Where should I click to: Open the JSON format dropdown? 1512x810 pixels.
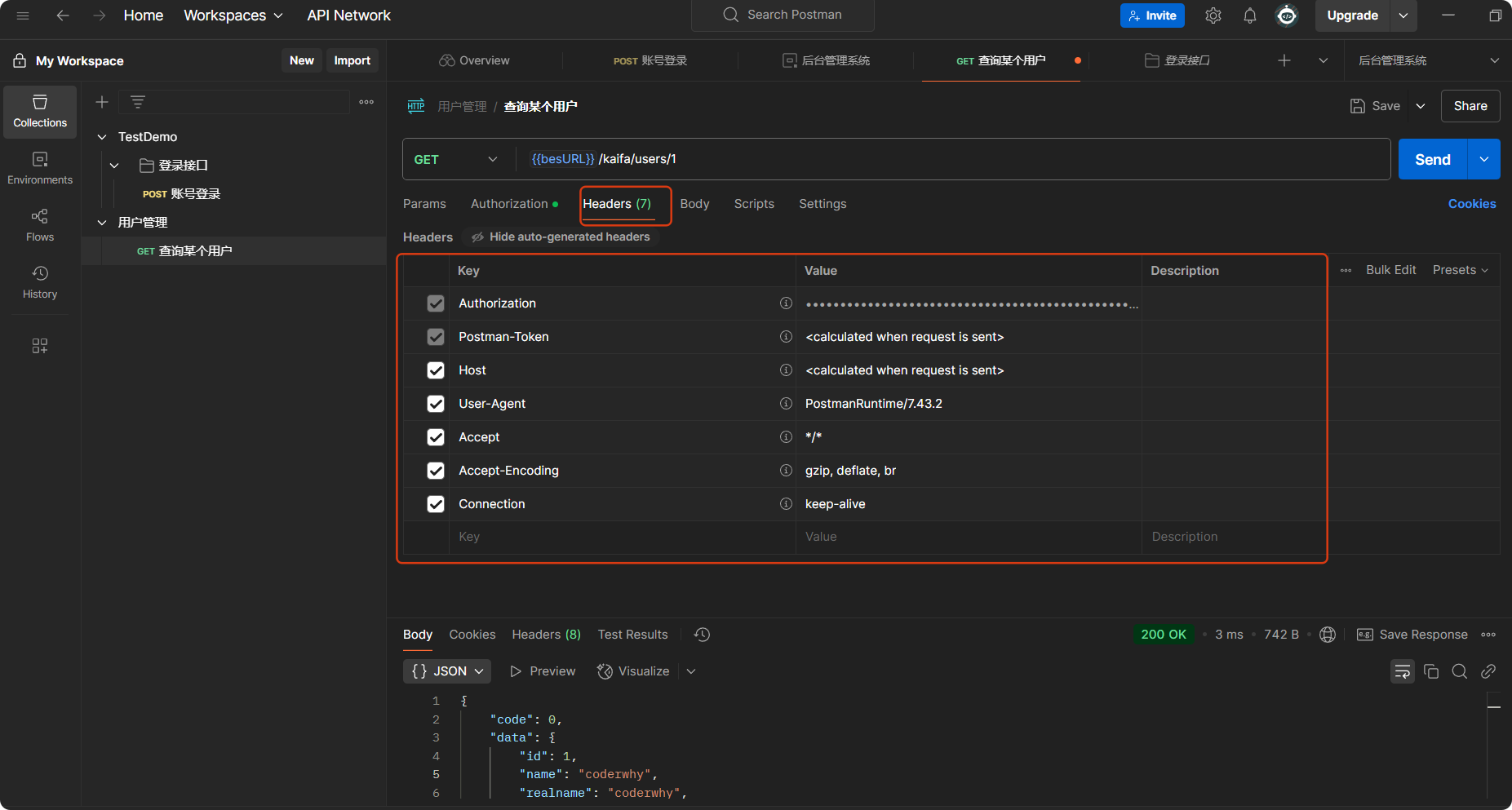[x=447, y=671]
